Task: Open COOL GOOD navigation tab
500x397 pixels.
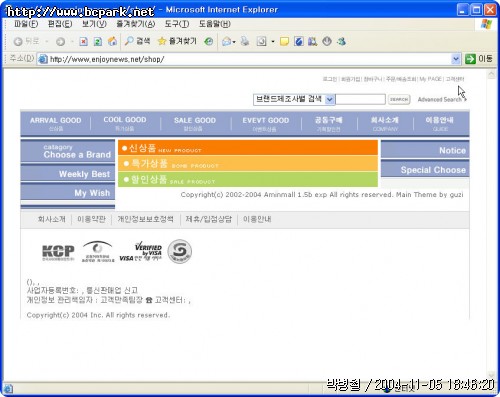Action: (x=125, y=123)
